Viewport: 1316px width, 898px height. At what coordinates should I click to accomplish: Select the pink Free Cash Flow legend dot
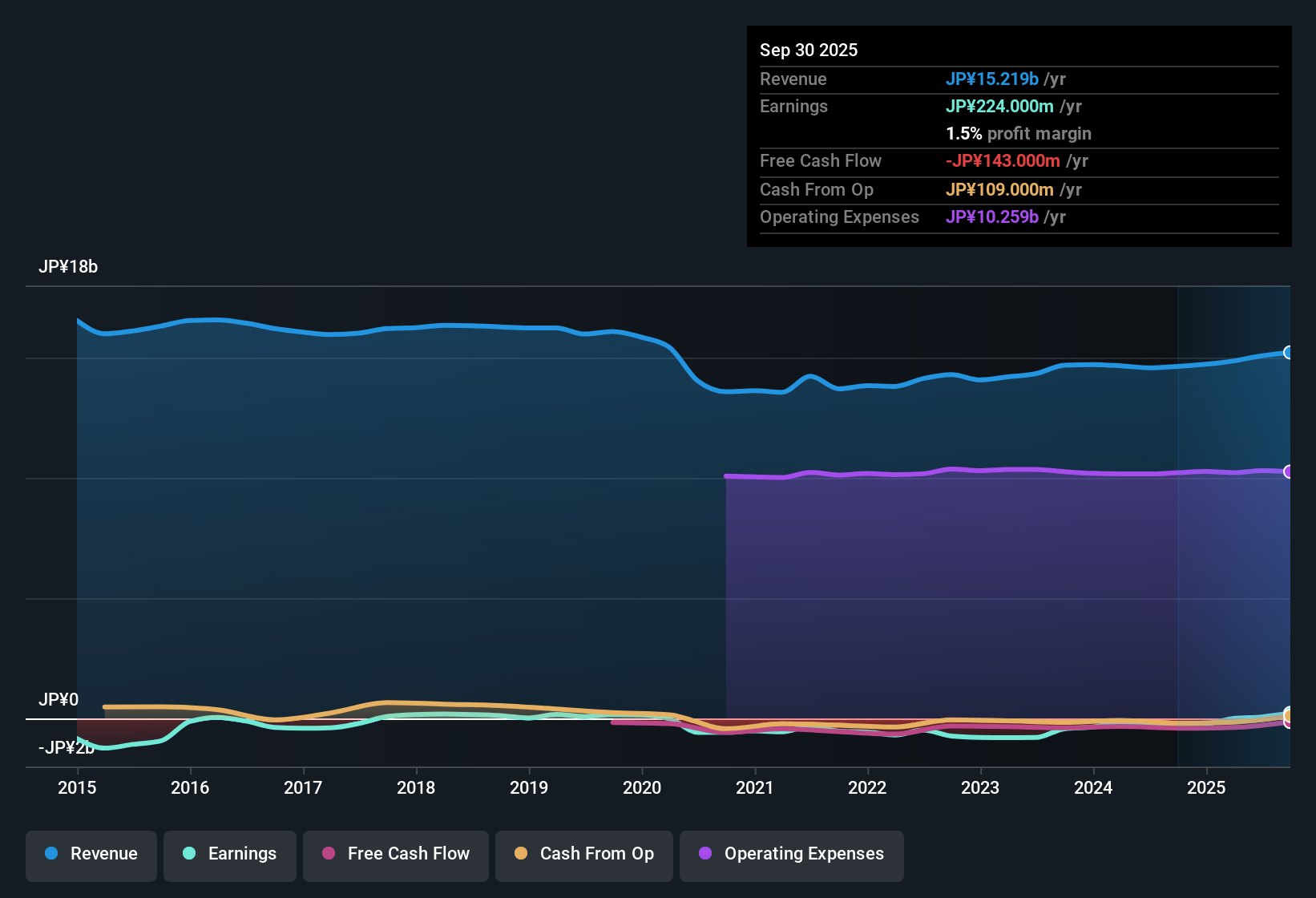[x=327, y=854]
